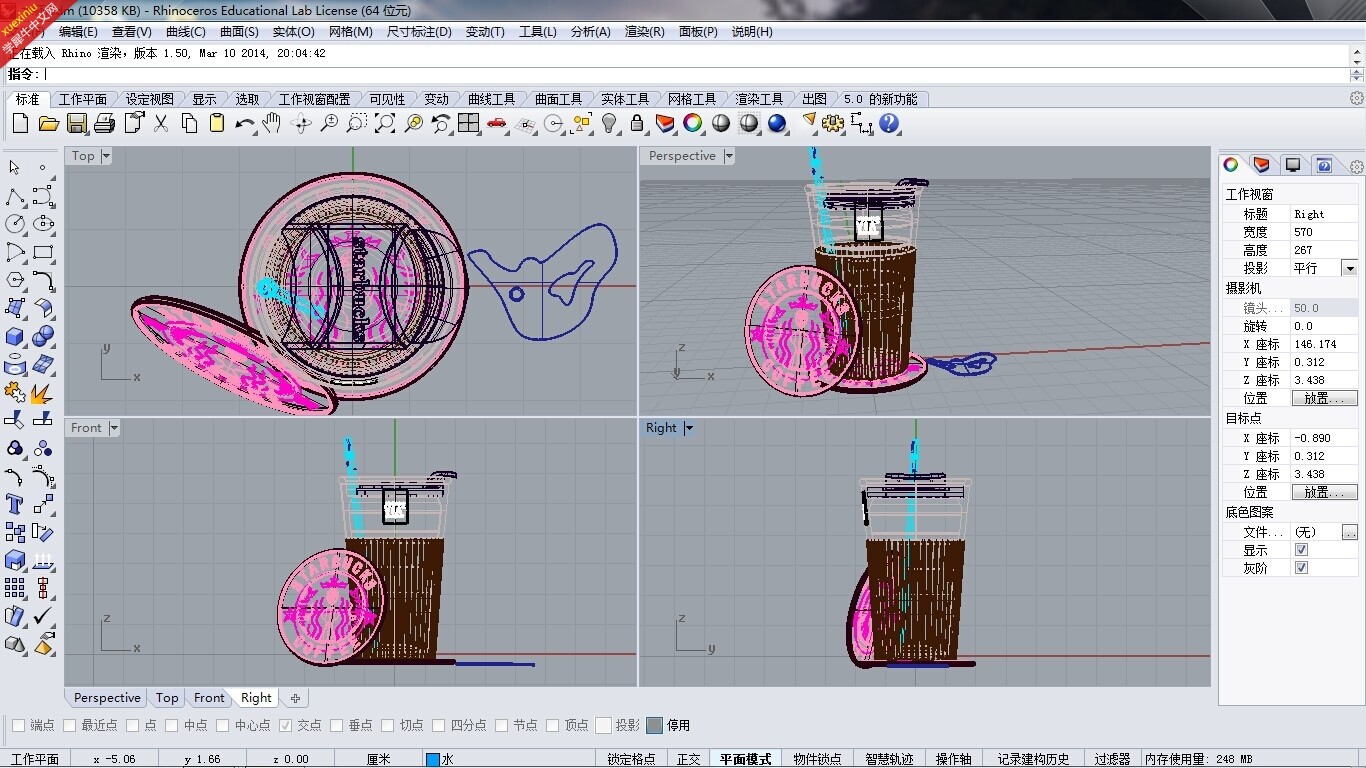The width and height of the screenshot is (1366, 768).
Task: Cut selection with the scissors icon
Action: pyautogui.click(x=160, y=123)
